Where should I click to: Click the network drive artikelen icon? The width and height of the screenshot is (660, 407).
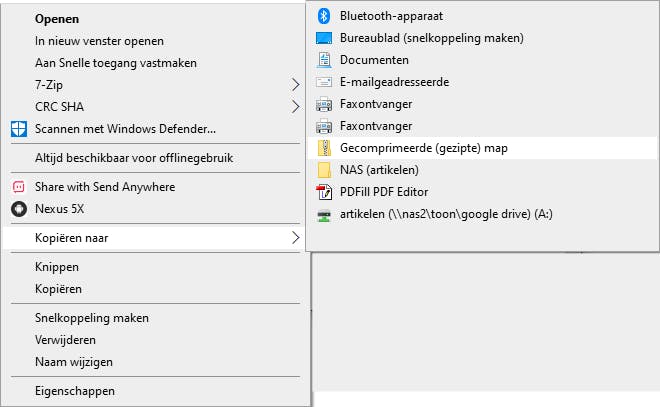[324, 214]
